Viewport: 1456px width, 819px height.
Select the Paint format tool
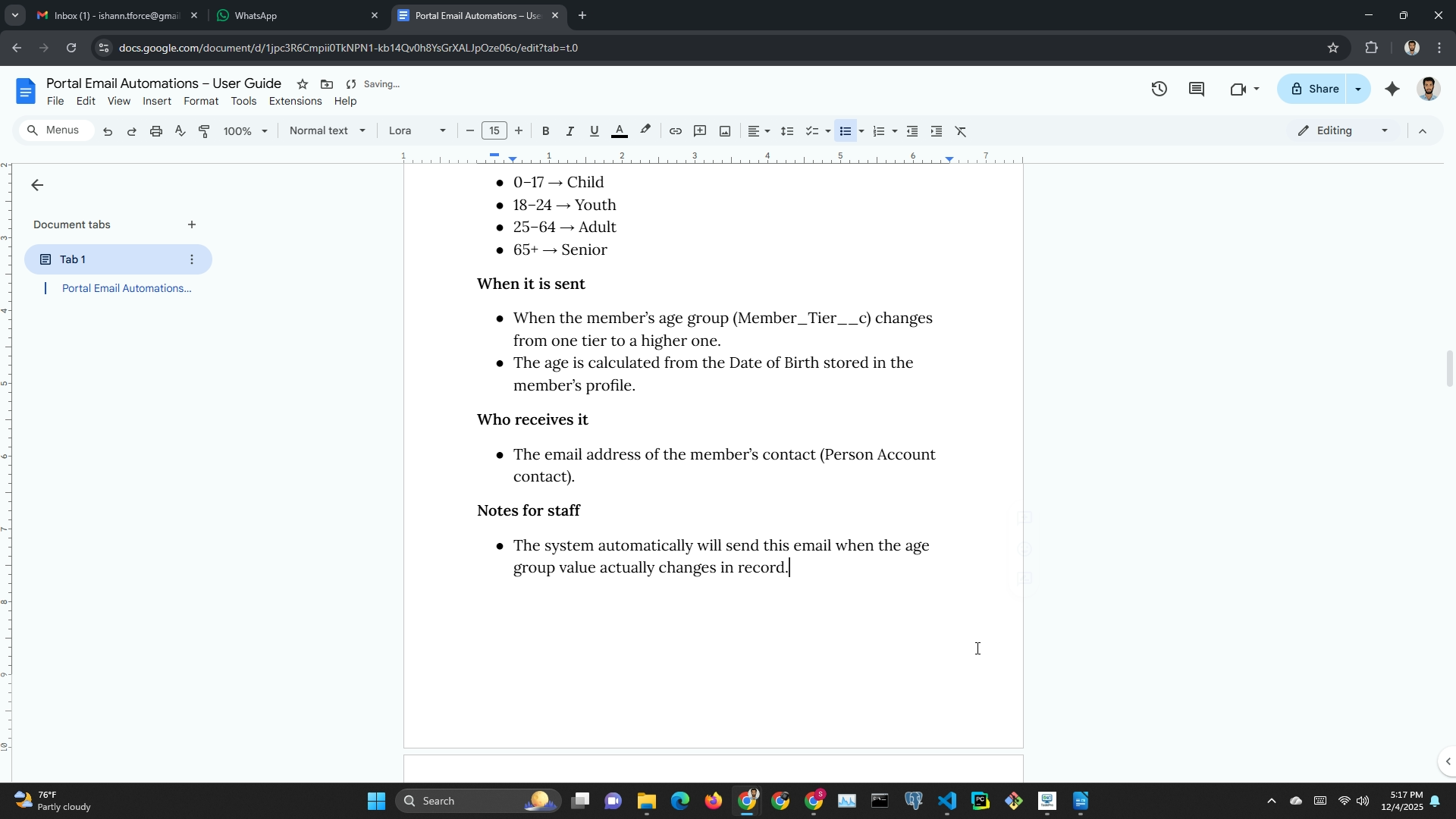(204, 131)
